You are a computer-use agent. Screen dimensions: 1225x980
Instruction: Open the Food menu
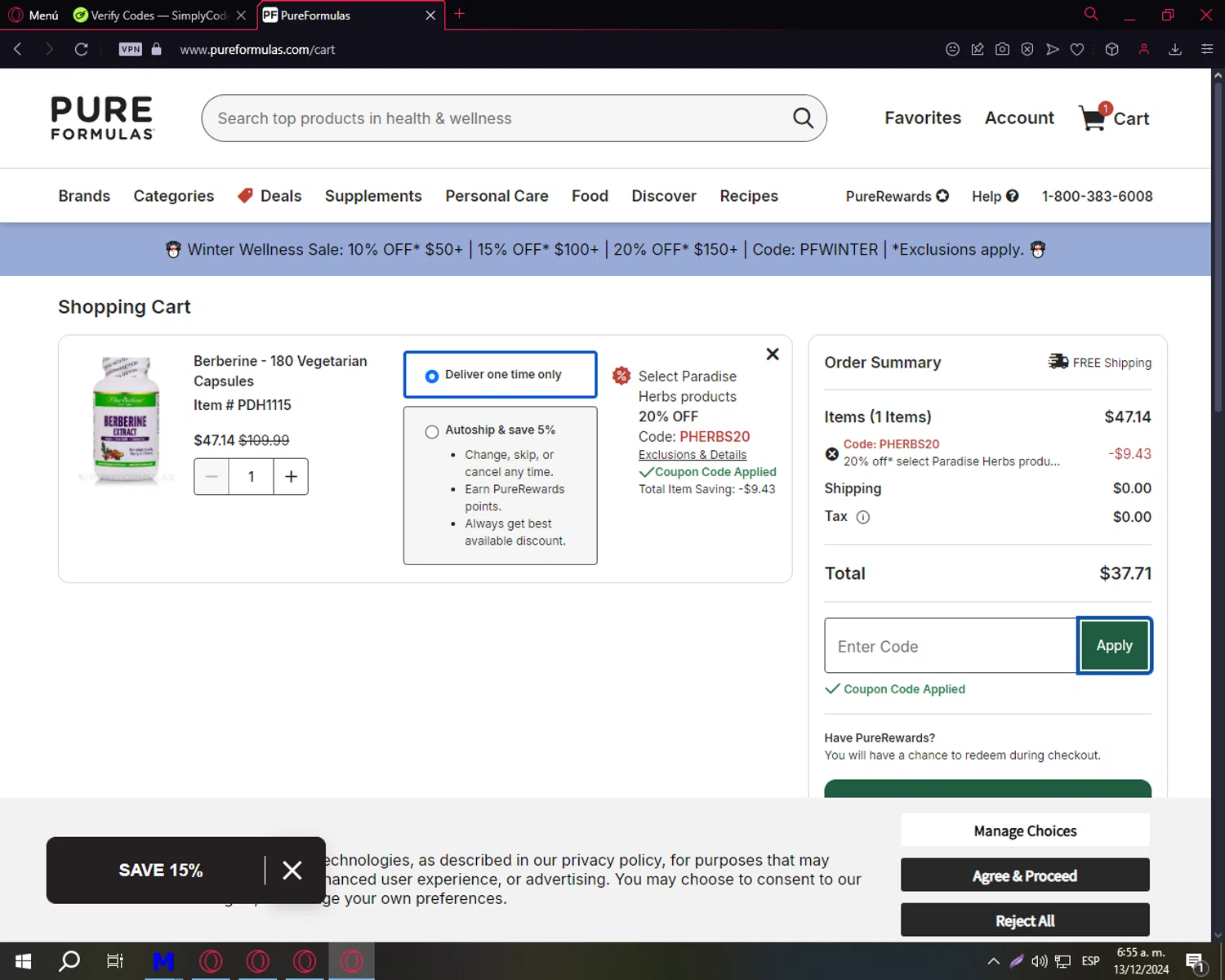pyautogui.click(x=590, y=196)
